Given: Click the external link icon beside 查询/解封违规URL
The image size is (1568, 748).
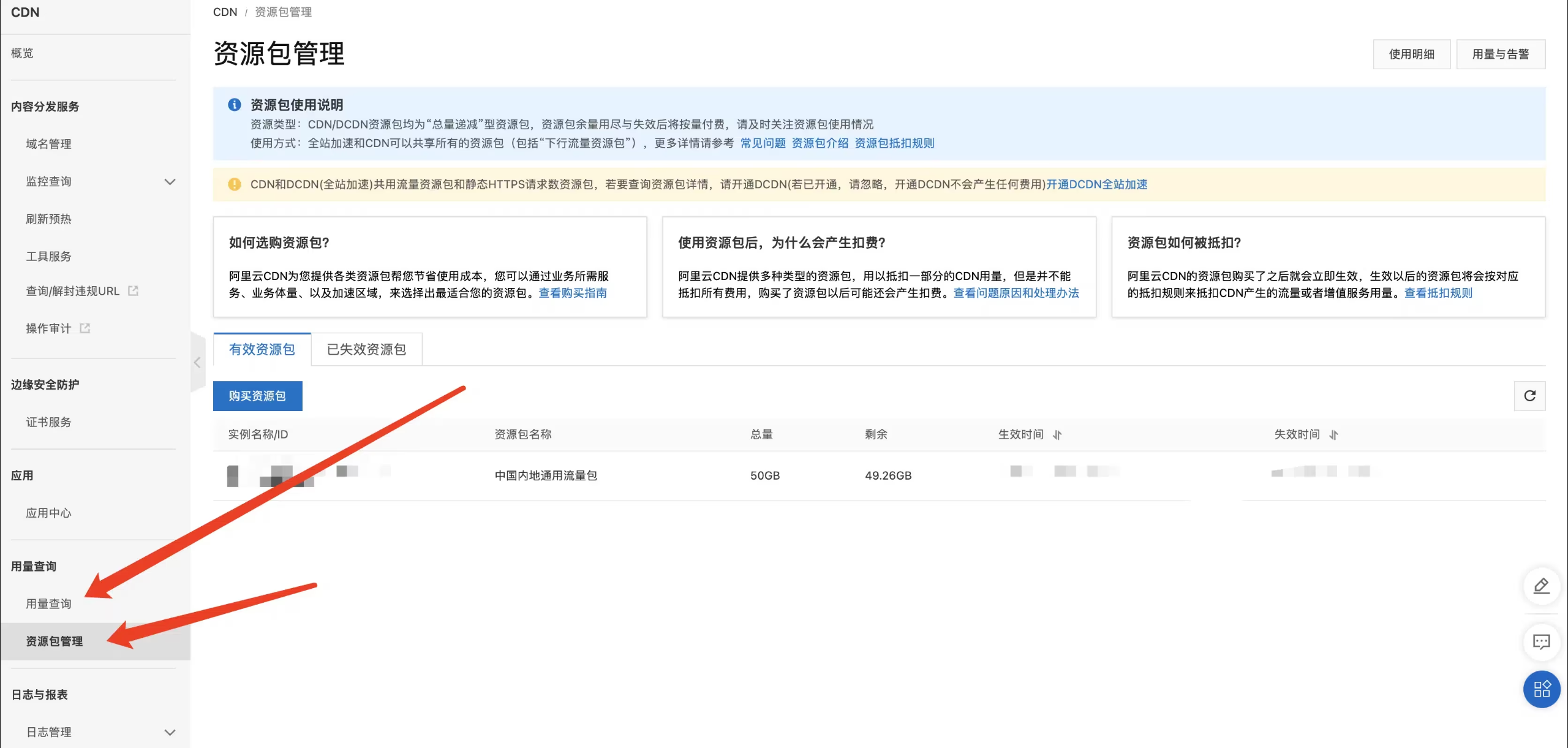Looking at the screenshot, I should tap(133, 291).
